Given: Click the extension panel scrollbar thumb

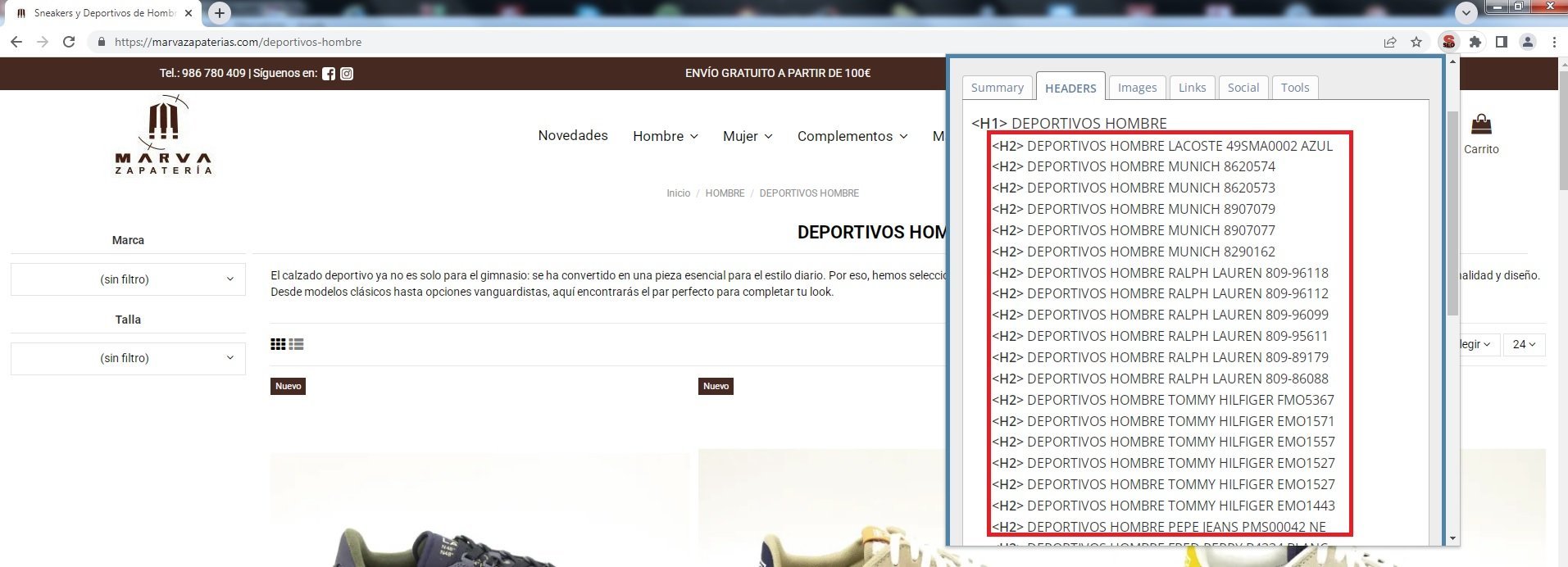Looking at the screenshot, I should tap(1452, 213).
